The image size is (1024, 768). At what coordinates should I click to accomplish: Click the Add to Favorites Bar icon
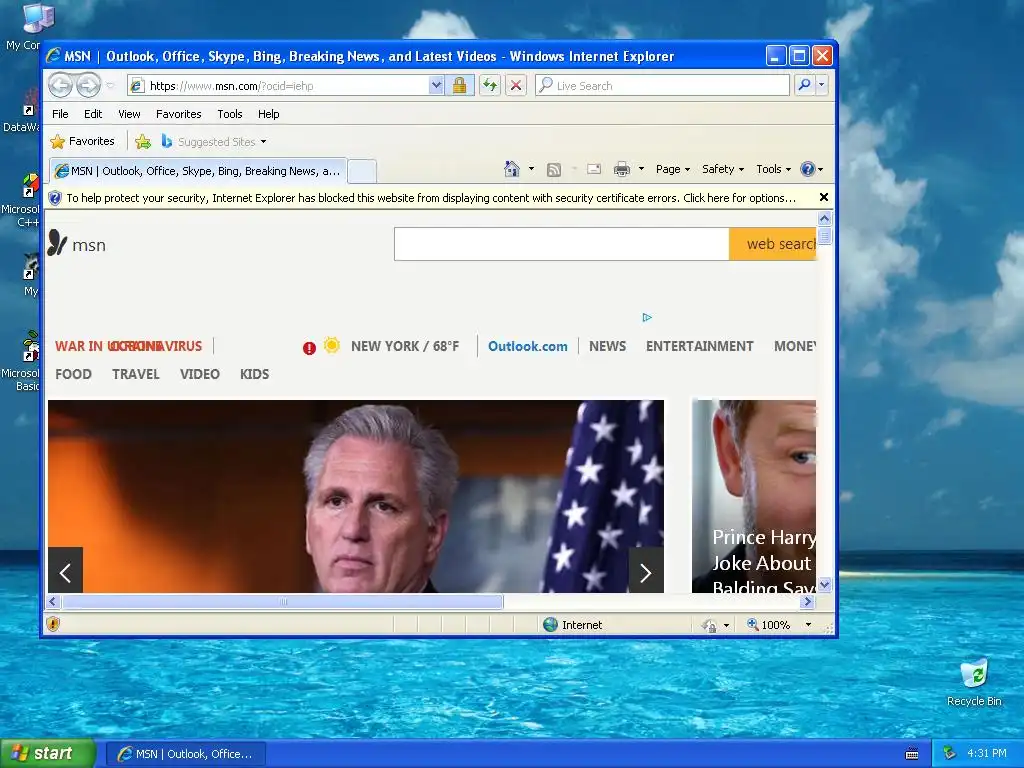click(x=143, y=141)
